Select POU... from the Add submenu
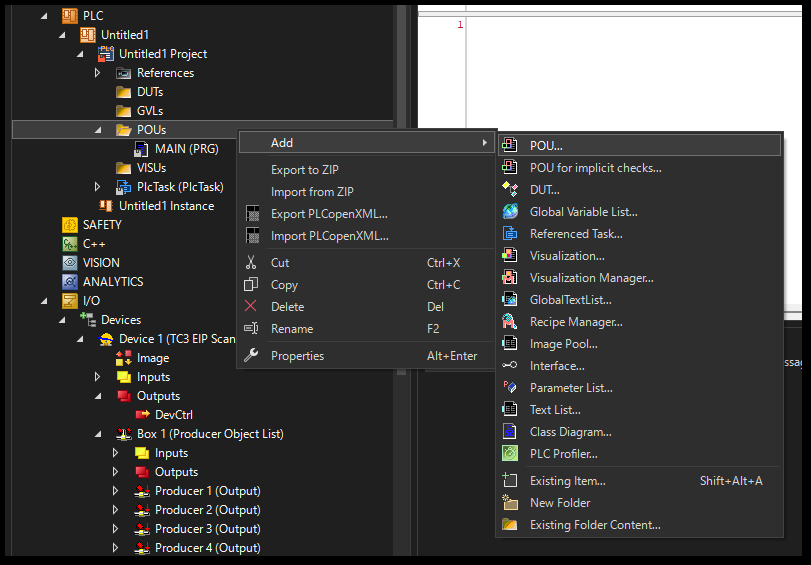Image resolution: width=811 pixels, height=565 pixels. [546, 146]
